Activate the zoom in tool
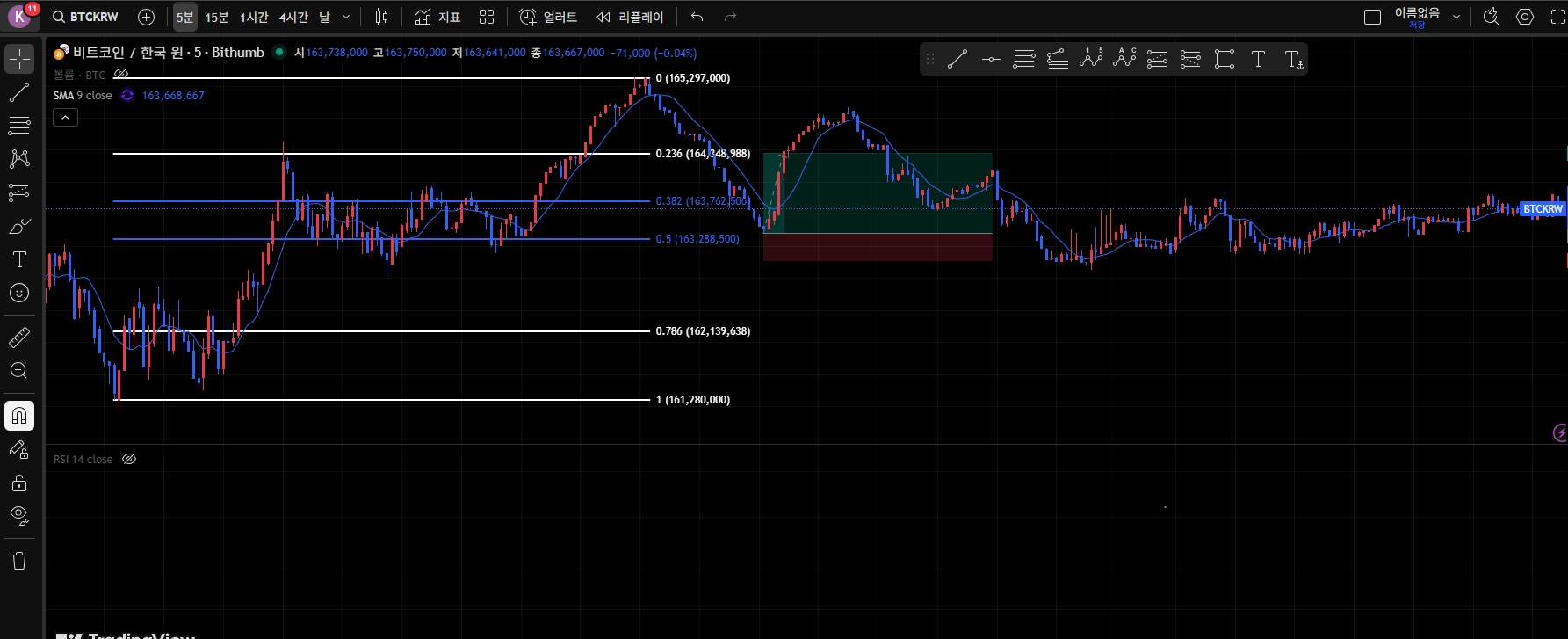 coord(19,370)
